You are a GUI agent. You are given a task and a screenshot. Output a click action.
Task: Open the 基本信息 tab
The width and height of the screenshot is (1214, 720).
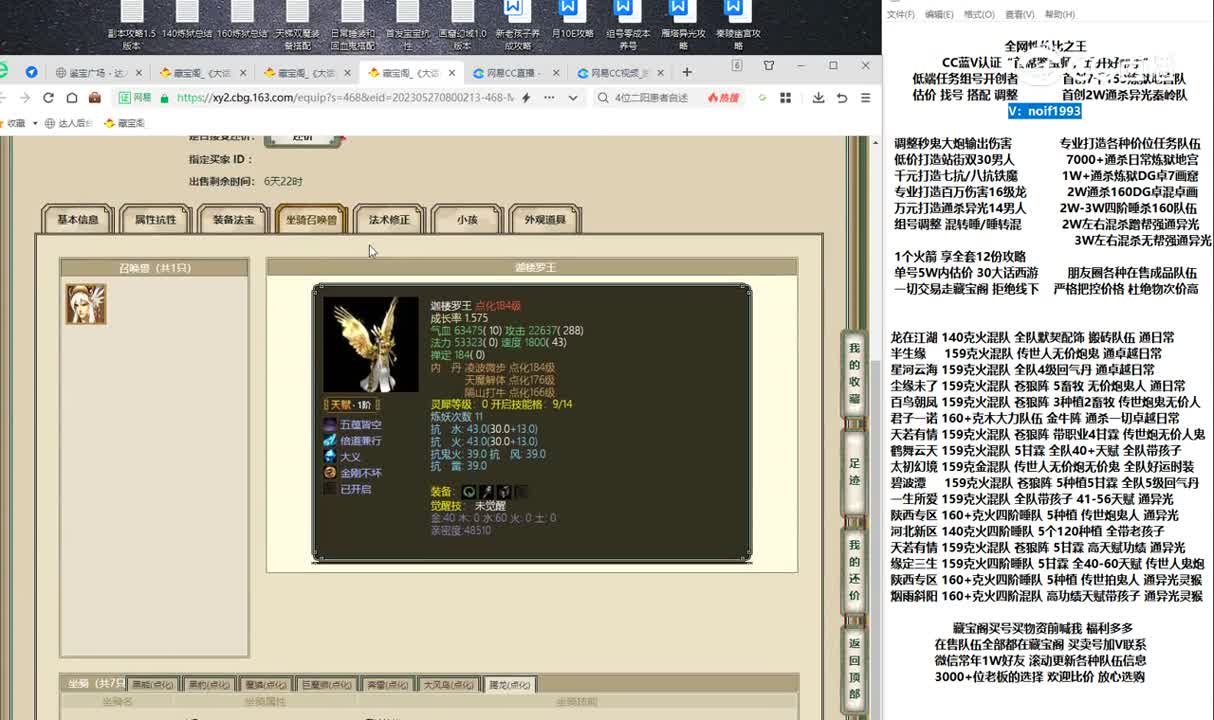point(78,220)
